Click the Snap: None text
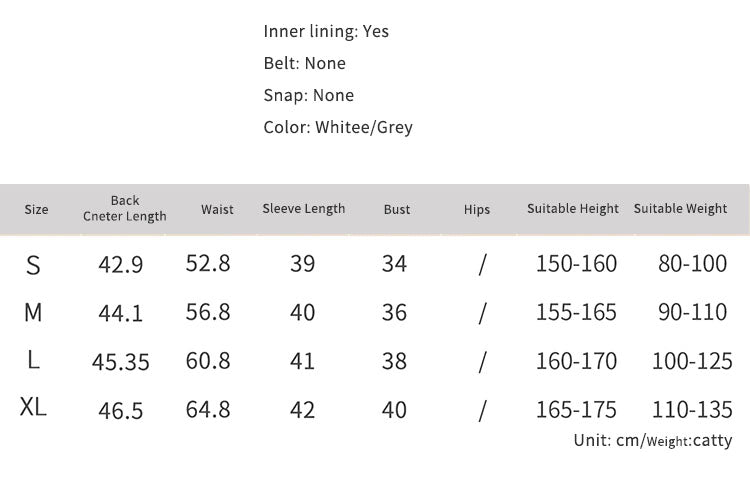750x485 pixels. (x=309, y=95)
